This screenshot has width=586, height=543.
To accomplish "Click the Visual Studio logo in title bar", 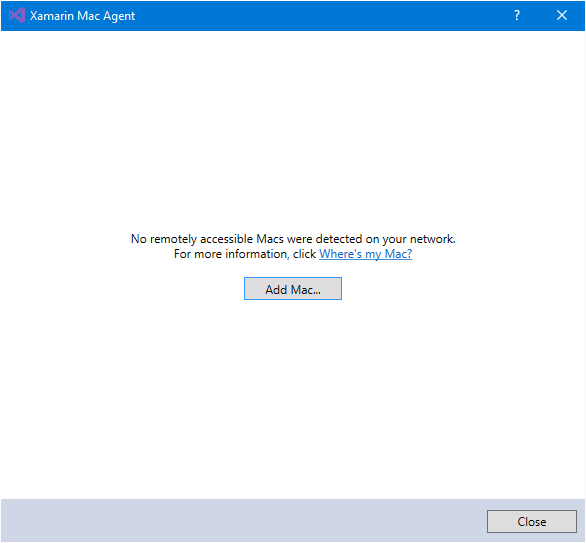I will click(x=17, y=15).
